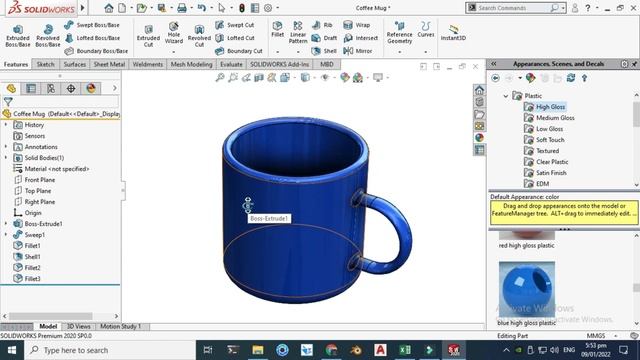This screenshot has width=640, height=360.
Task: Select the Mirror tool
Action: point(358,51)
